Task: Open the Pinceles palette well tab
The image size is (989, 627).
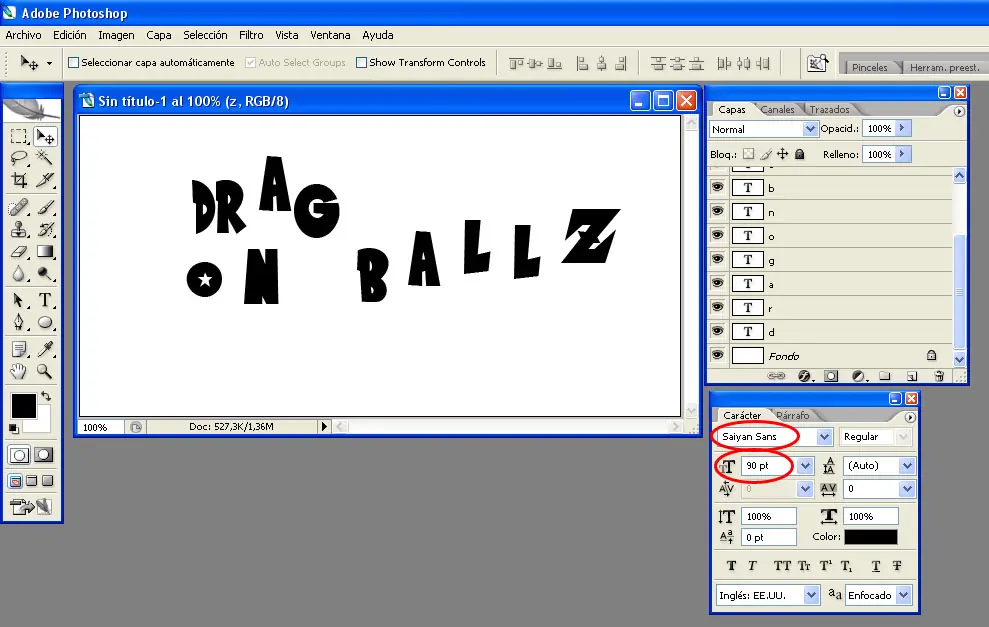Action: [x=869, y=67]
